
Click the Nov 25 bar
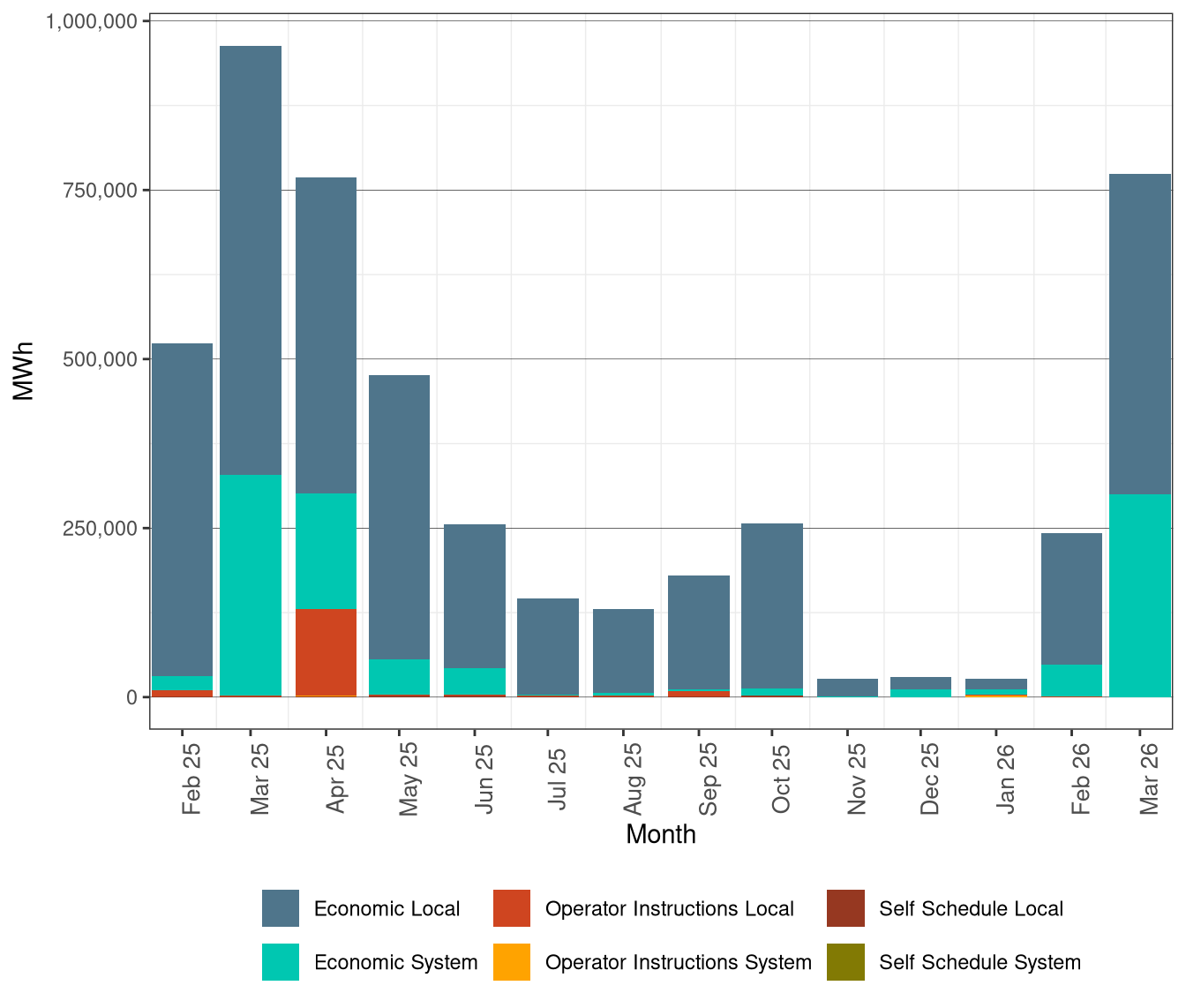847,688
